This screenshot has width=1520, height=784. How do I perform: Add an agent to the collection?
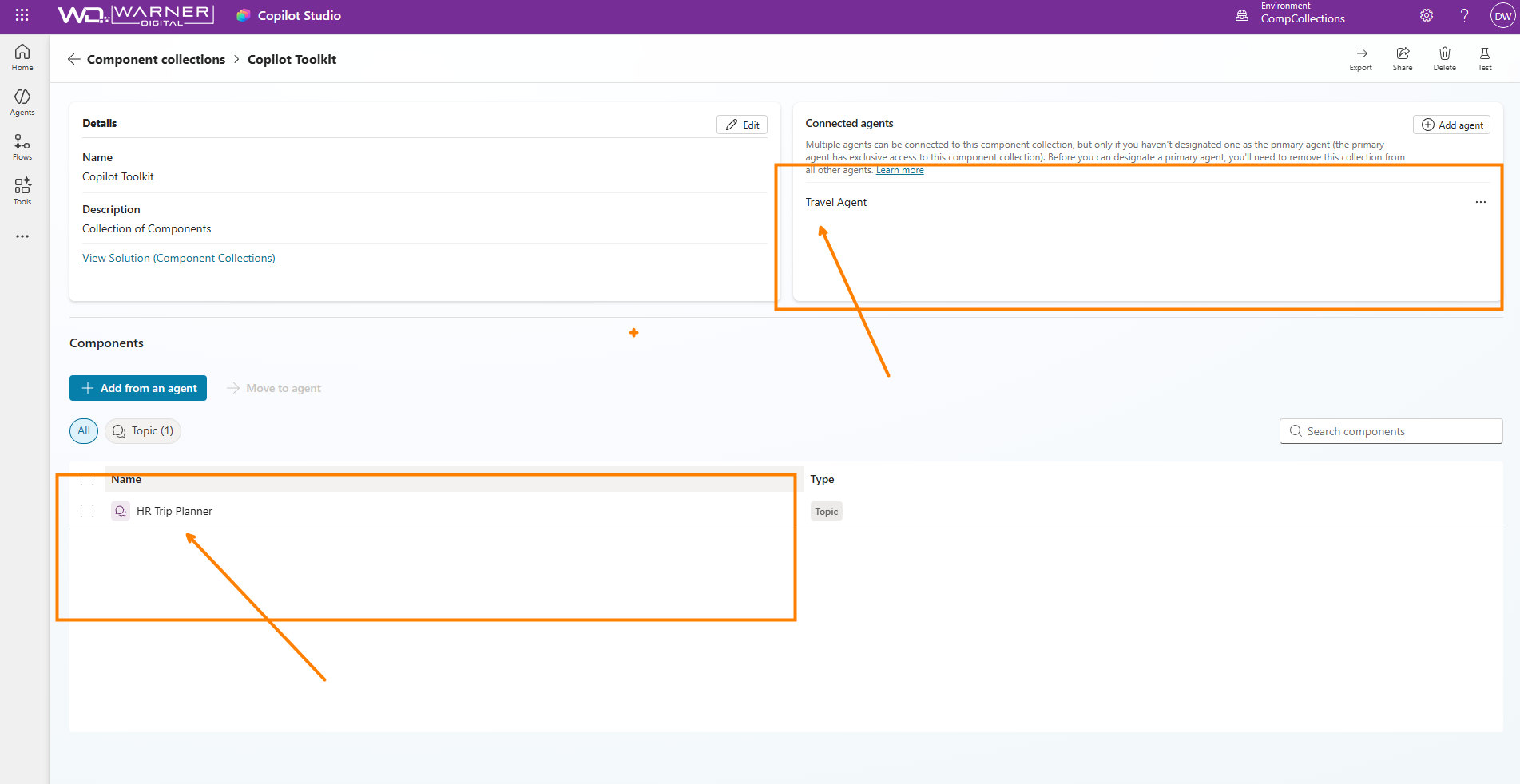(x=1451, y=125)
